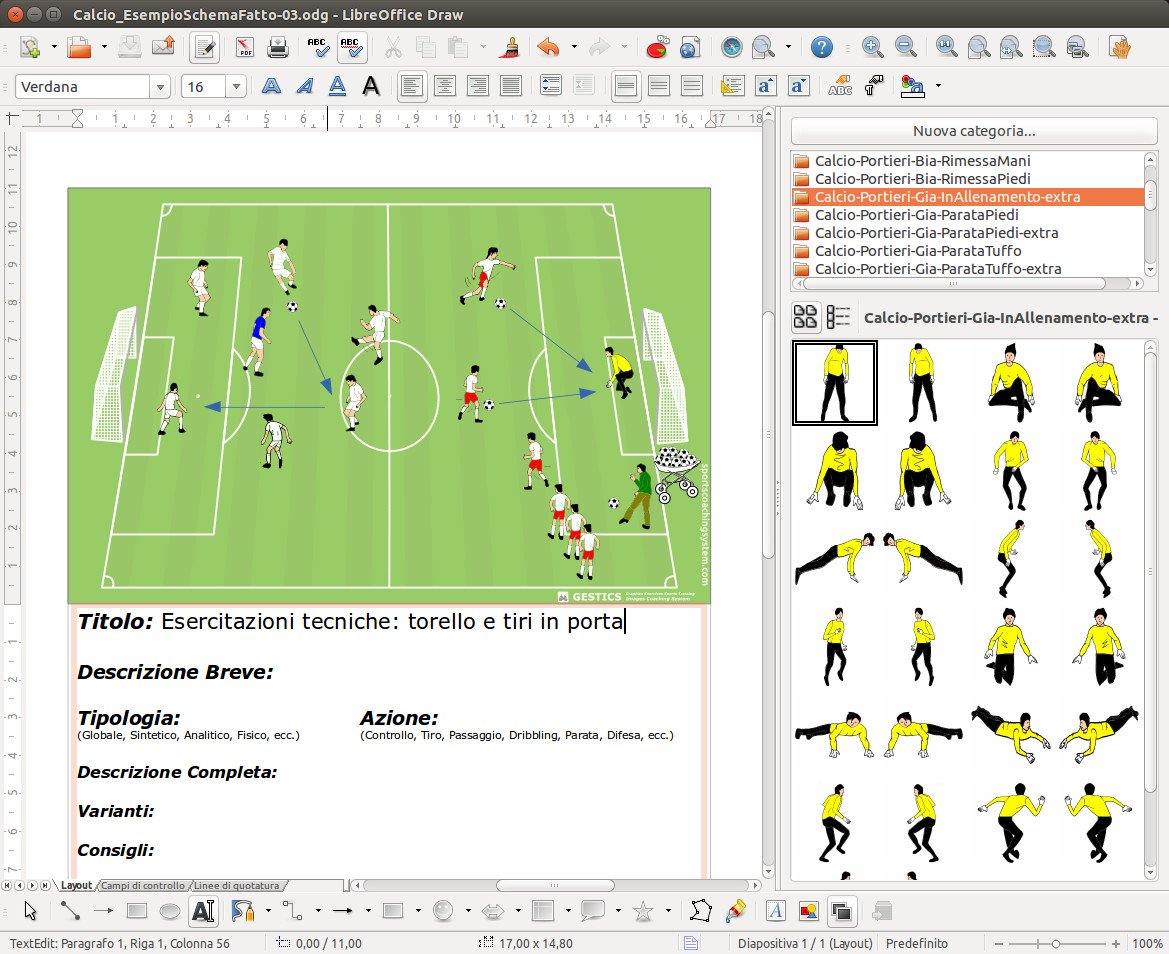Click the zoom slider in status bar
The image size is (1169, 954).
tap(1056, 943)
